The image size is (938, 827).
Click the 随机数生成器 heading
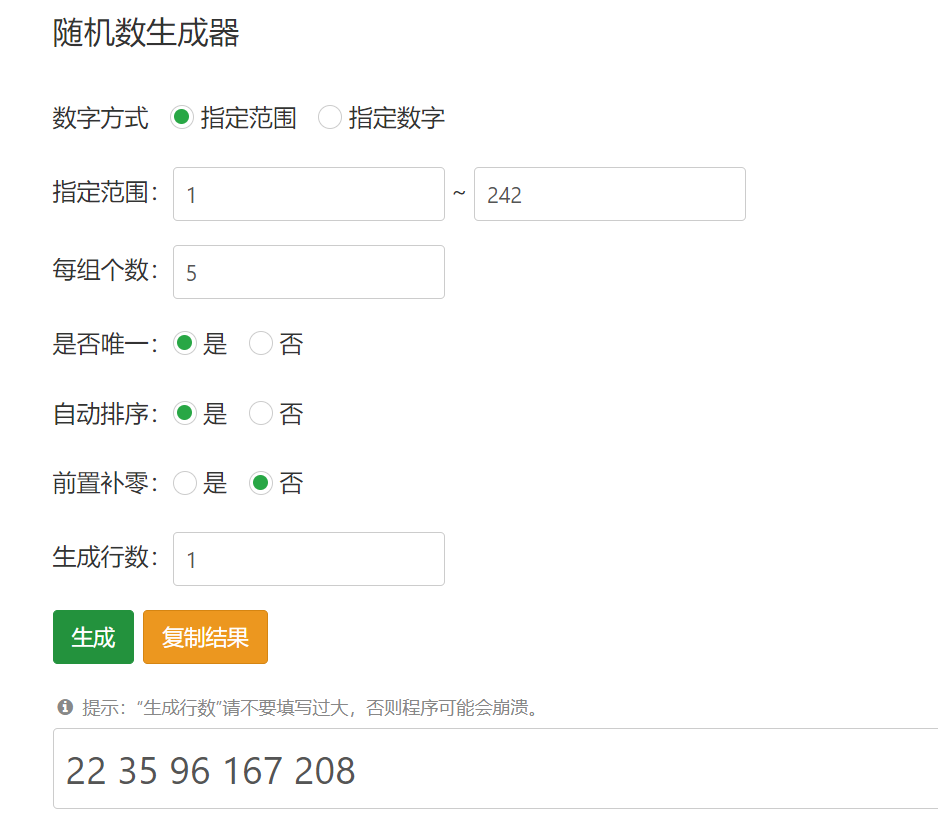click(x=146, y=32)
